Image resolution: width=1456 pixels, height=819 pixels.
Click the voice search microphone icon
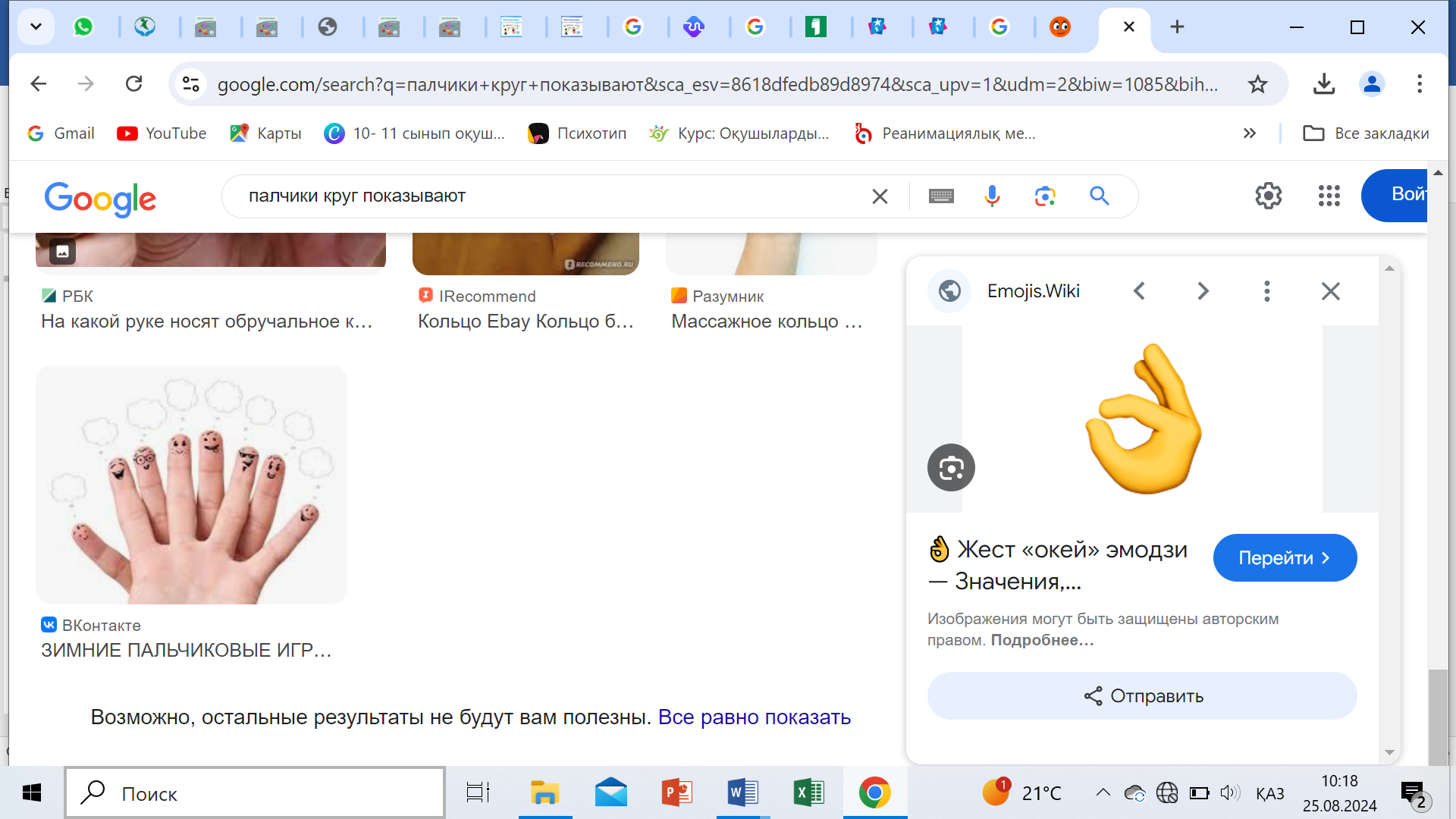[x=992, y=196]
